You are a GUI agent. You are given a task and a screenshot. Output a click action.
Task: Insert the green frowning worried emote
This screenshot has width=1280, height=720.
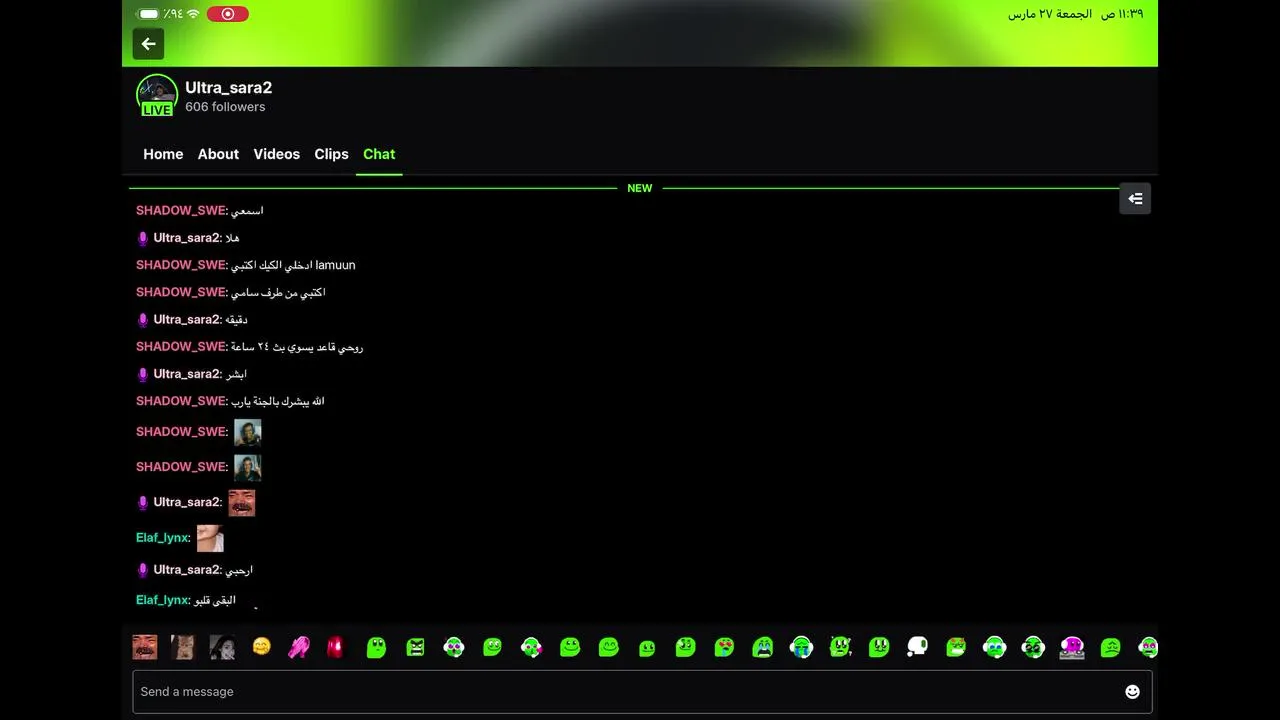1110,647
